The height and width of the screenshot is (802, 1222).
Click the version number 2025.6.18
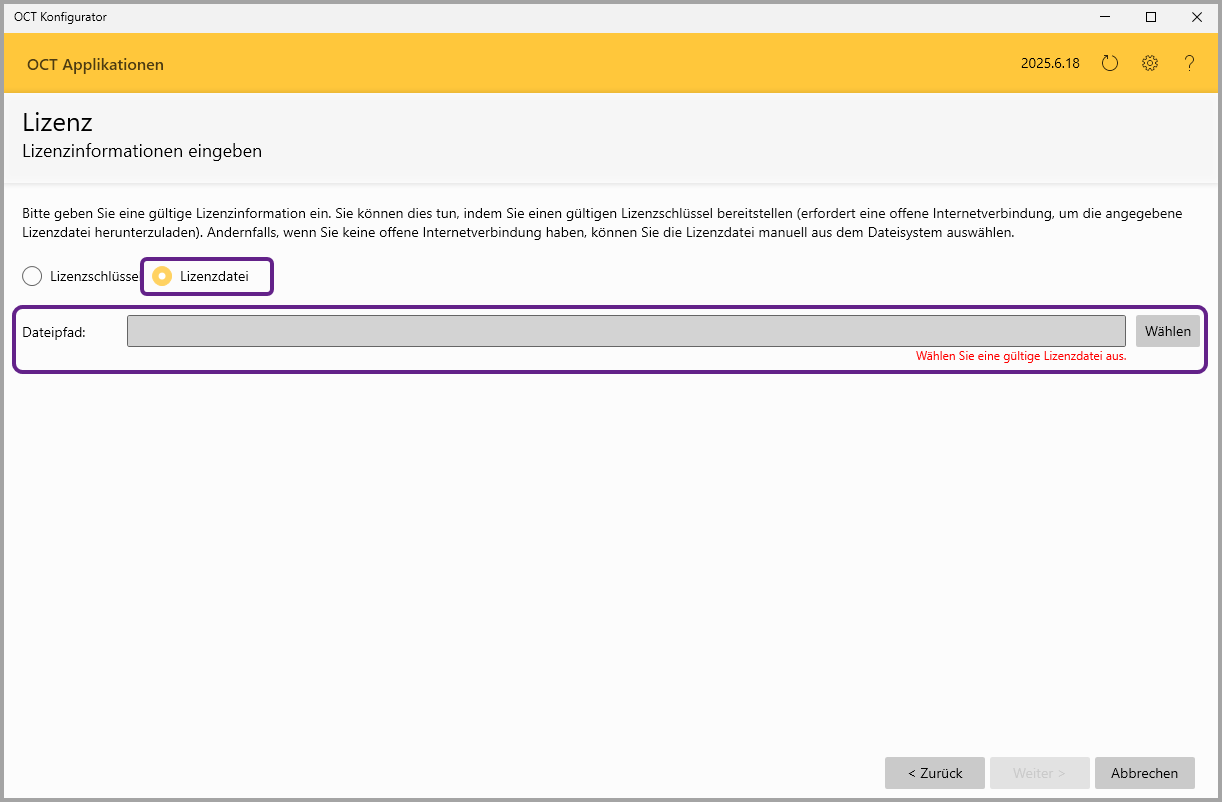click(1050, 64)
